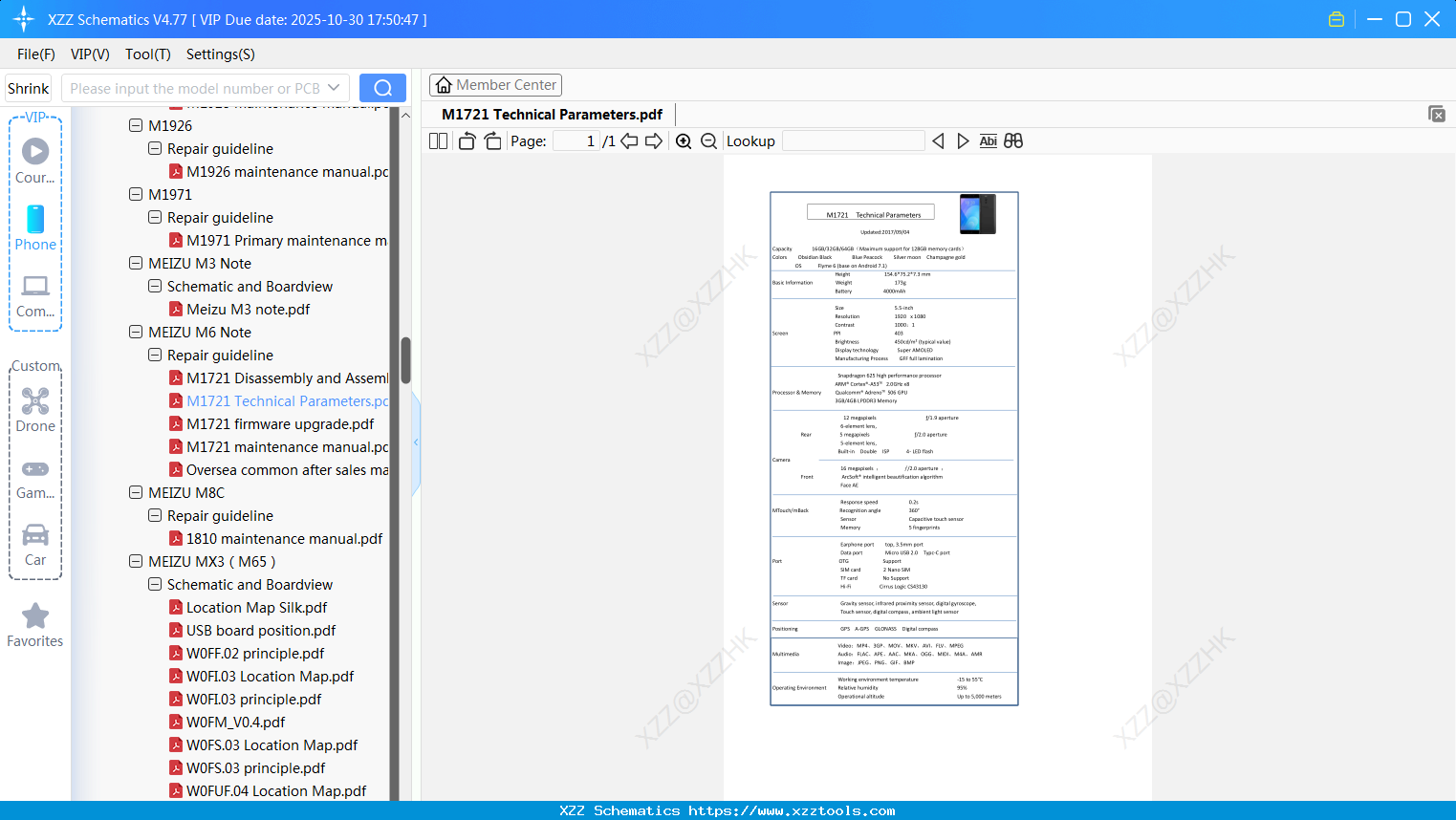Open M1721 maintenance manual file

pyautogui.click(x=279, y=447)
